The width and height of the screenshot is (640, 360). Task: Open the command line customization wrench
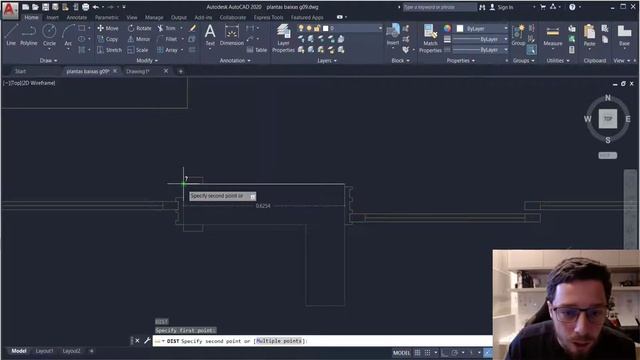point(147,340)
